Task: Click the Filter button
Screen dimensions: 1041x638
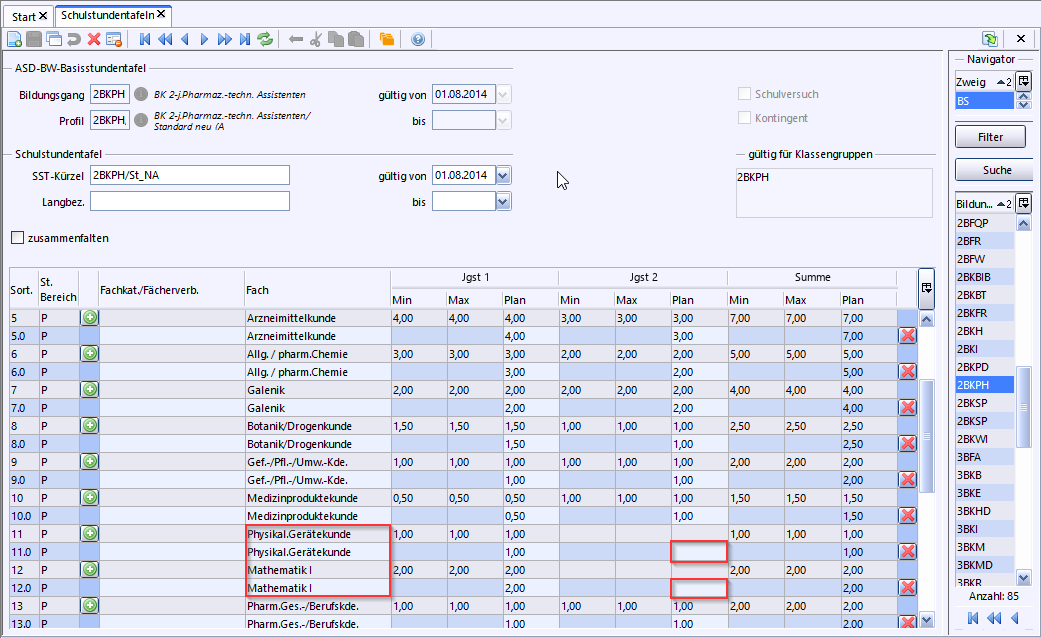Action: pyautogui.click(x=990, y=137)
